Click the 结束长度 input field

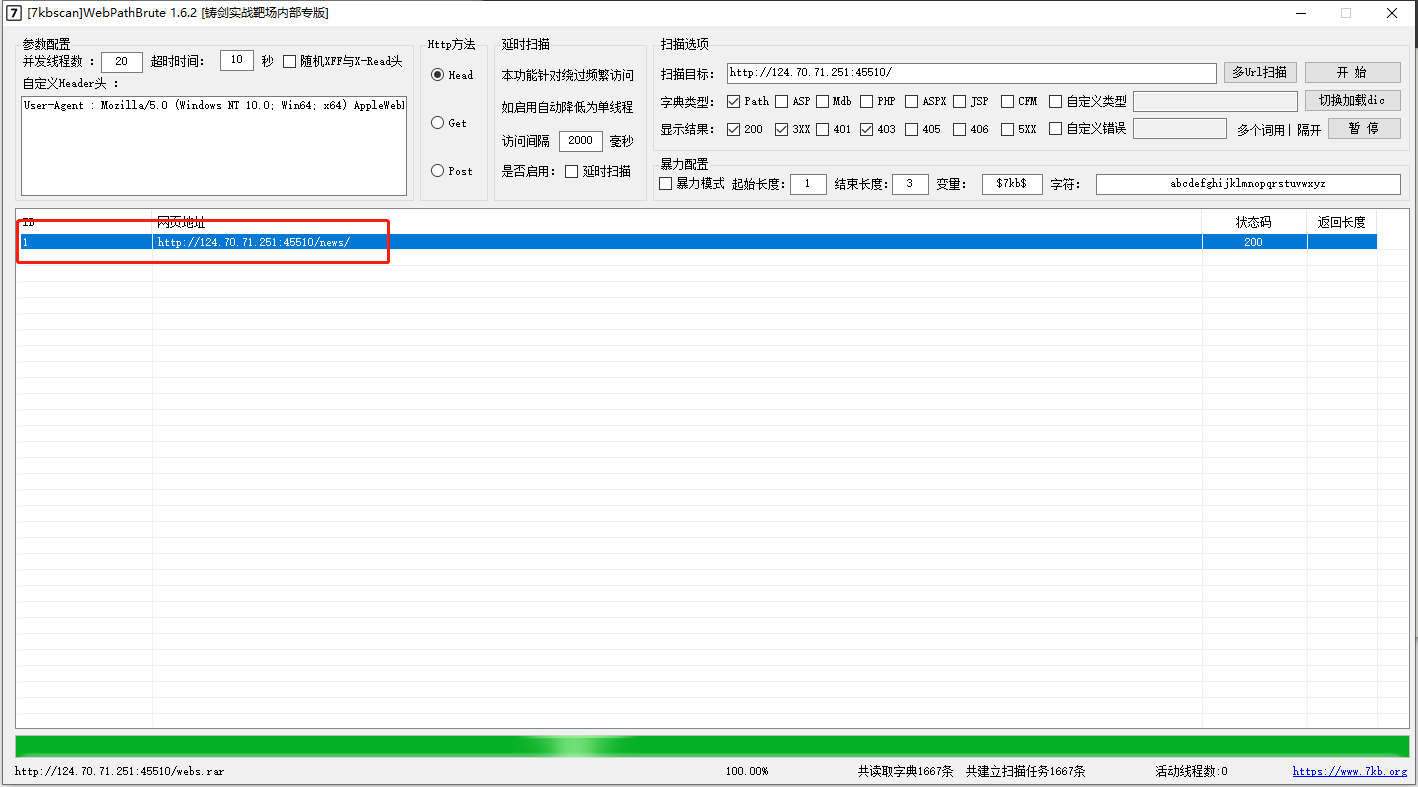[x=910, y=184]
